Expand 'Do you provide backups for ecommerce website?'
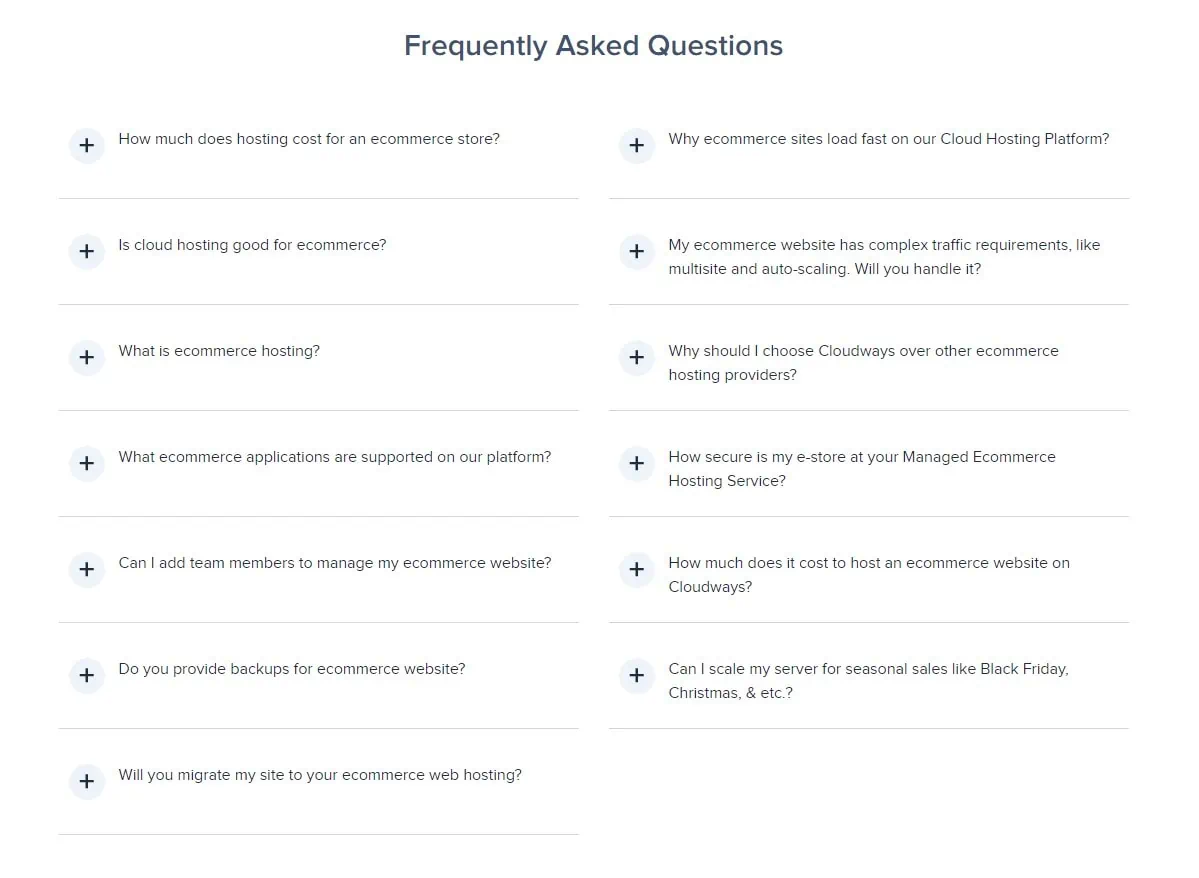Viewport: 1199px width, 878px height. (87, 675)
